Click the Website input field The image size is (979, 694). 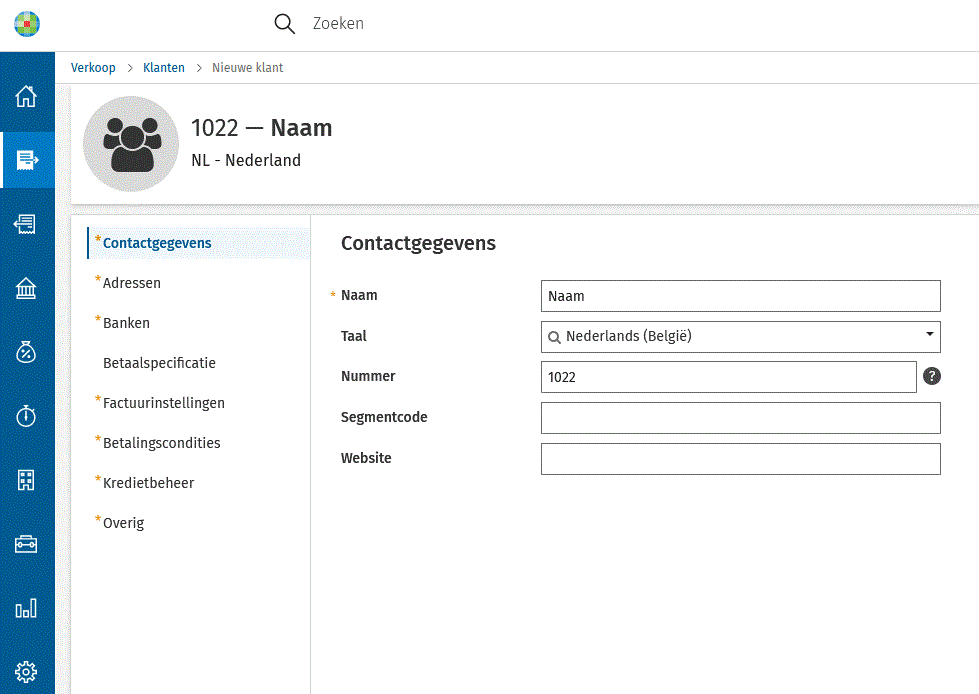(x=740, y=459)
